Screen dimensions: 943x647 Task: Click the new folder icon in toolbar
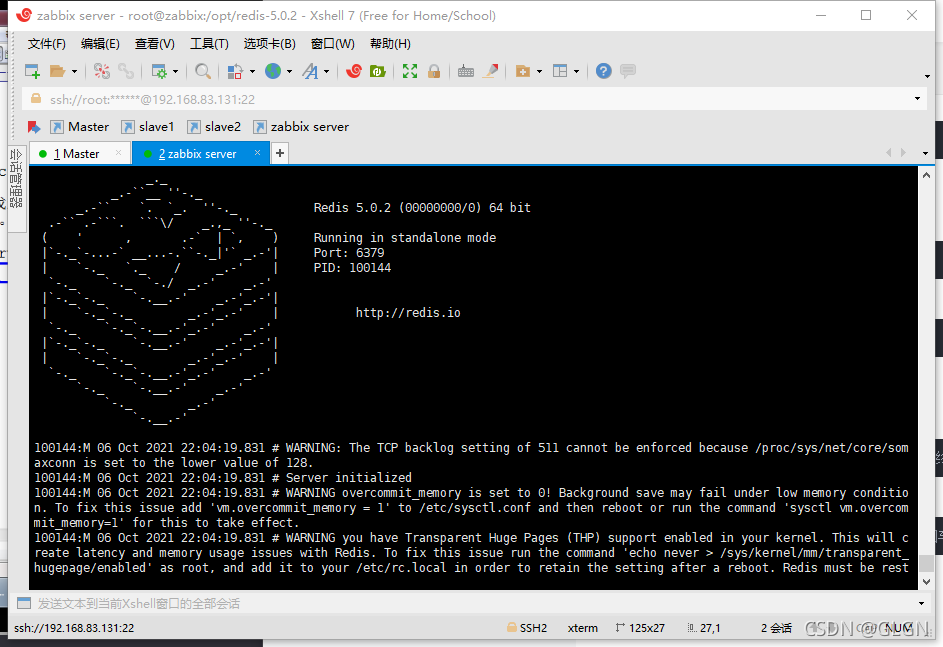coord(523,72)
